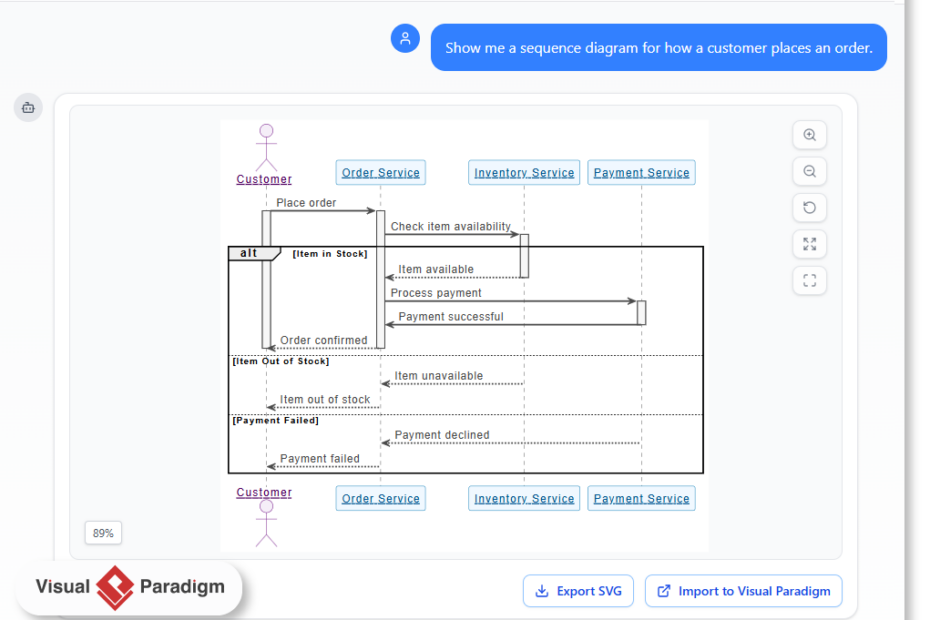Click the sequence diagram prompt message bubble
930x620 pixels.
pyautogui.click(x=658, y=47)
